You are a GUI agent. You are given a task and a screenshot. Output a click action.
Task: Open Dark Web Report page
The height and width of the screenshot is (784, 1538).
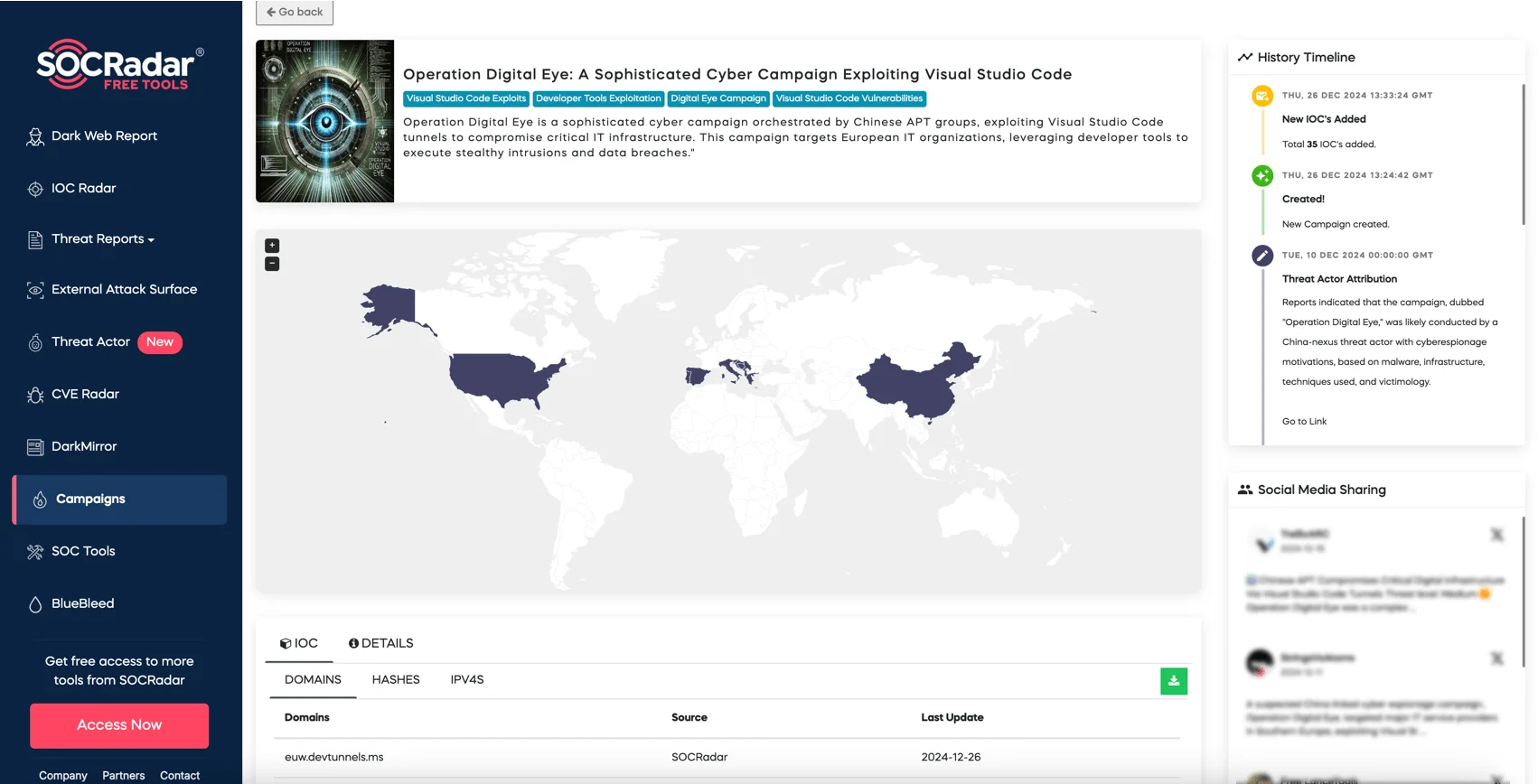(x=104, y=135)
